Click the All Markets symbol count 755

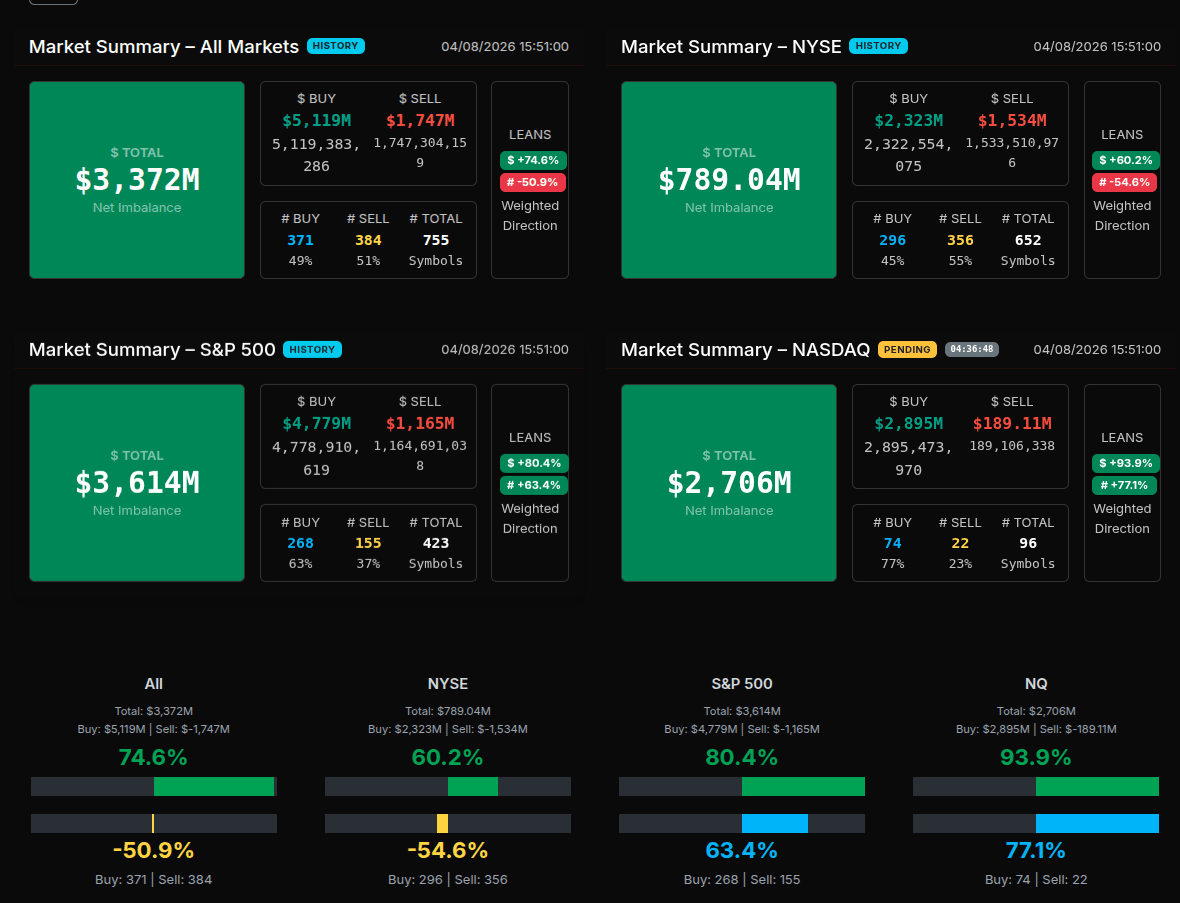tap(436, 240)
